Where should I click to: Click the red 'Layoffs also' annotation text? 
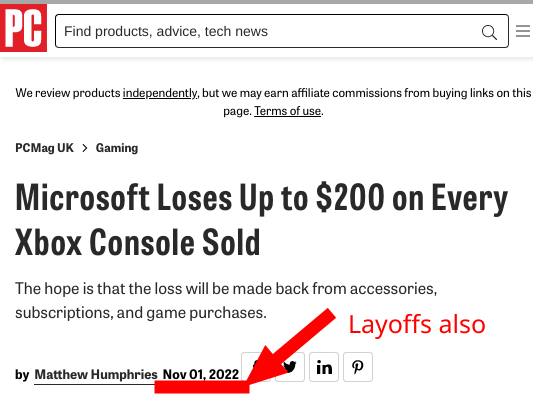(417, 325)
